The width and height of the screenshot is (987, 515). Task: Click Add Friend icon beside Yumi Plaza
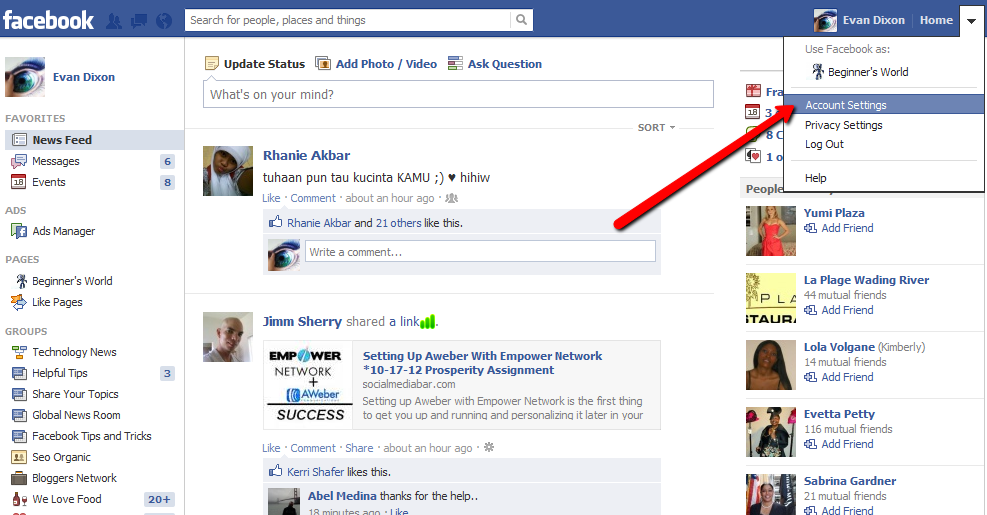pos(811,229)
